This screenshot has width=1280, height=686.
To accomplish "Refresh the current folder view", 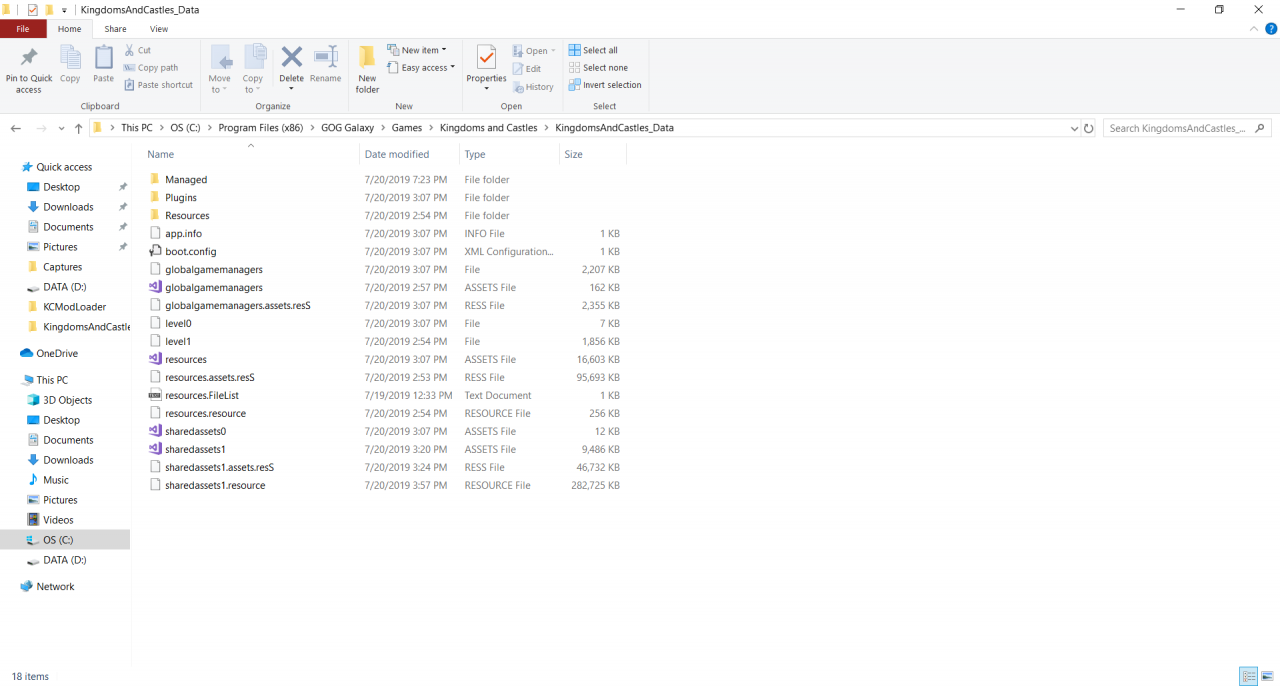I will [x=1089, y=128].
